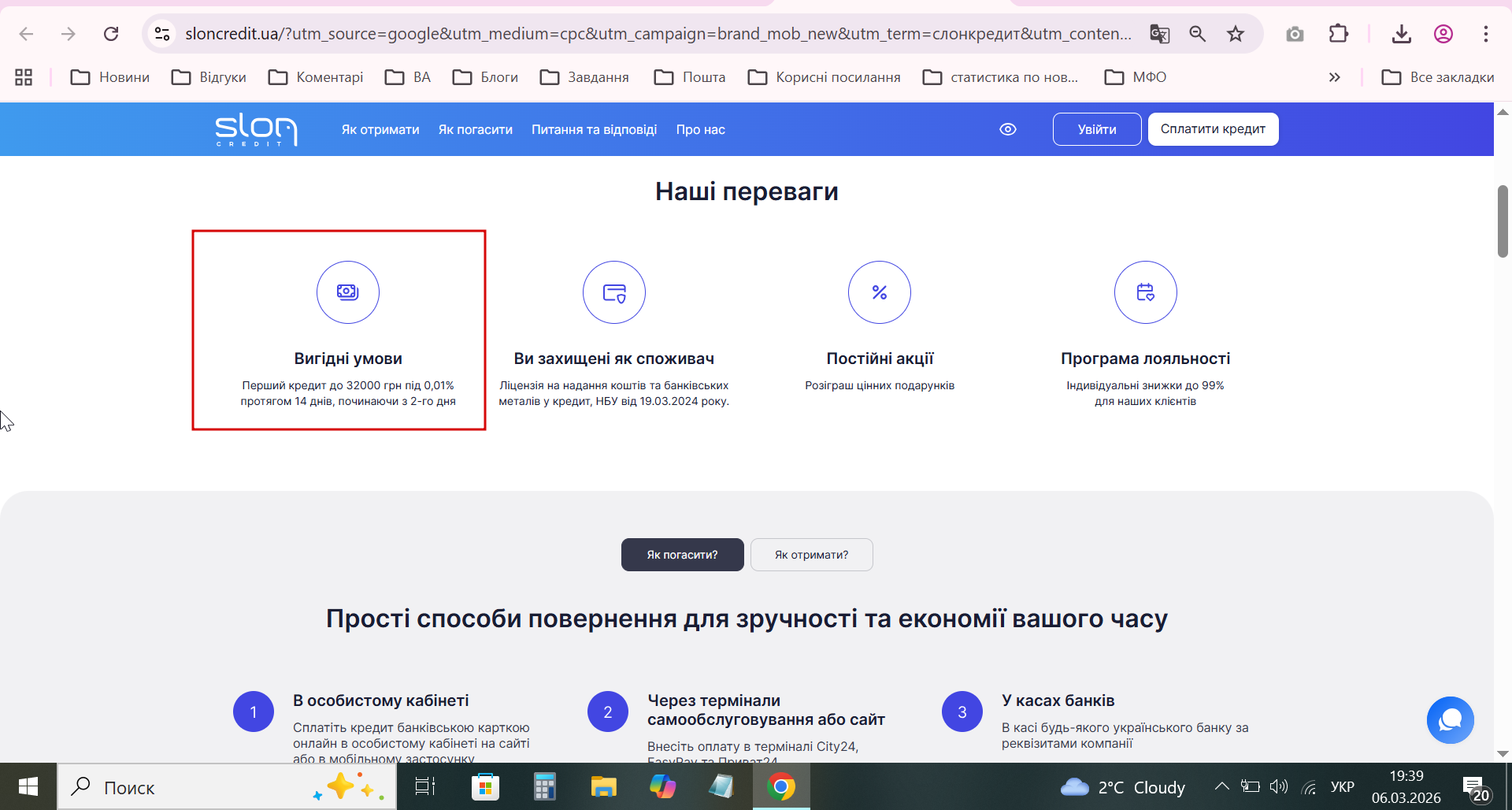This screenshot has width=1512, height=810.
Task: Click the Вигідні умови heading
Action: coord(348,359)
